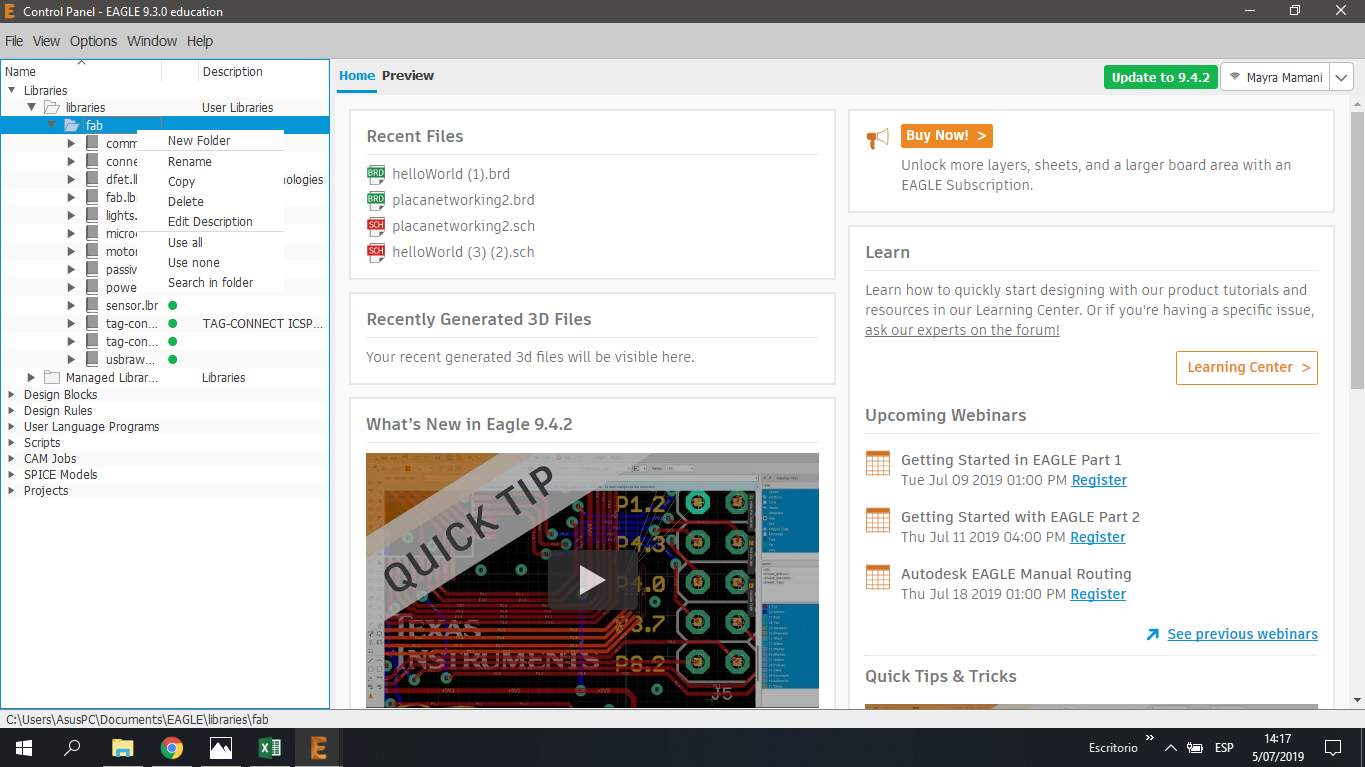Open the File menu
This screenshot has height=767, width=1365.
[x=14, y=41]
